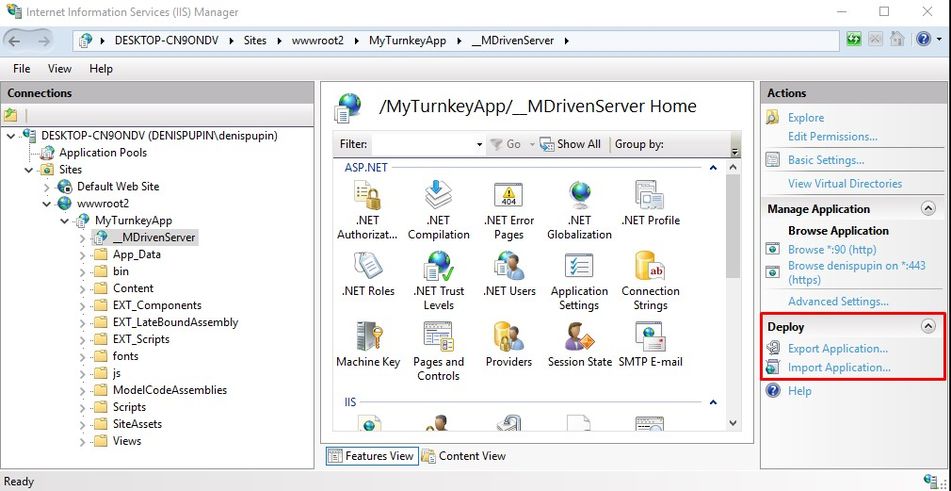Screen dimensions: 951x491
Task: Click the Forward navigation arrow
Action: point(43,41)
